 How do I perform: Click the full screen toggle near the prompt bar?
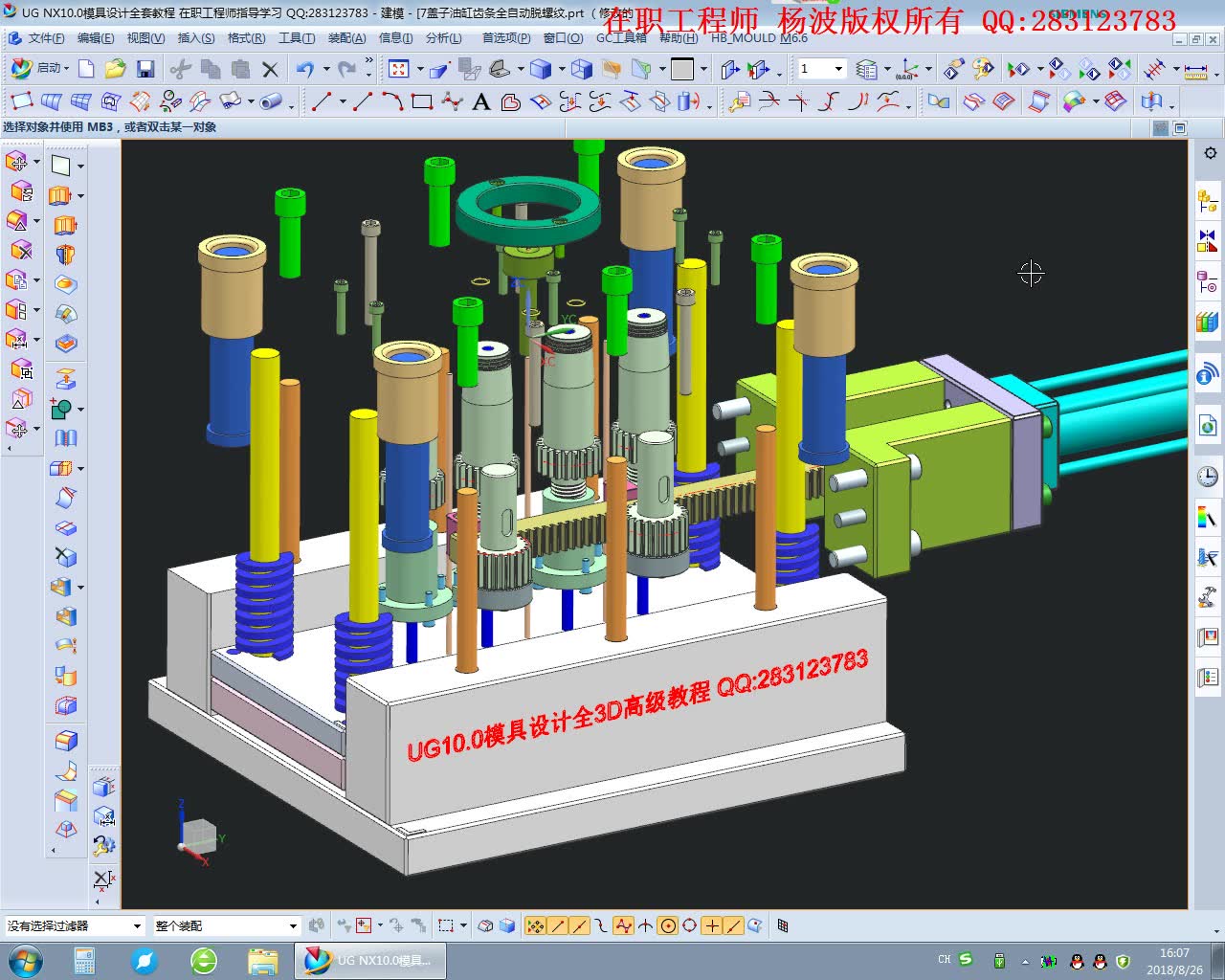[1180, 127]
